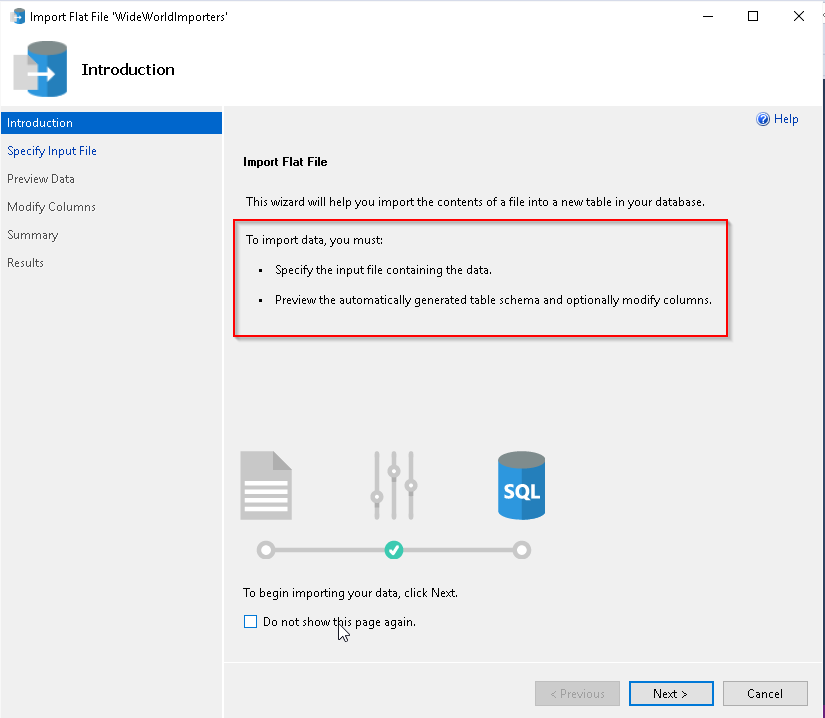Image resolution: width=825 pixels, height=718 pixels.
Task: Click the Next button
Action: (x=671, y=694)
